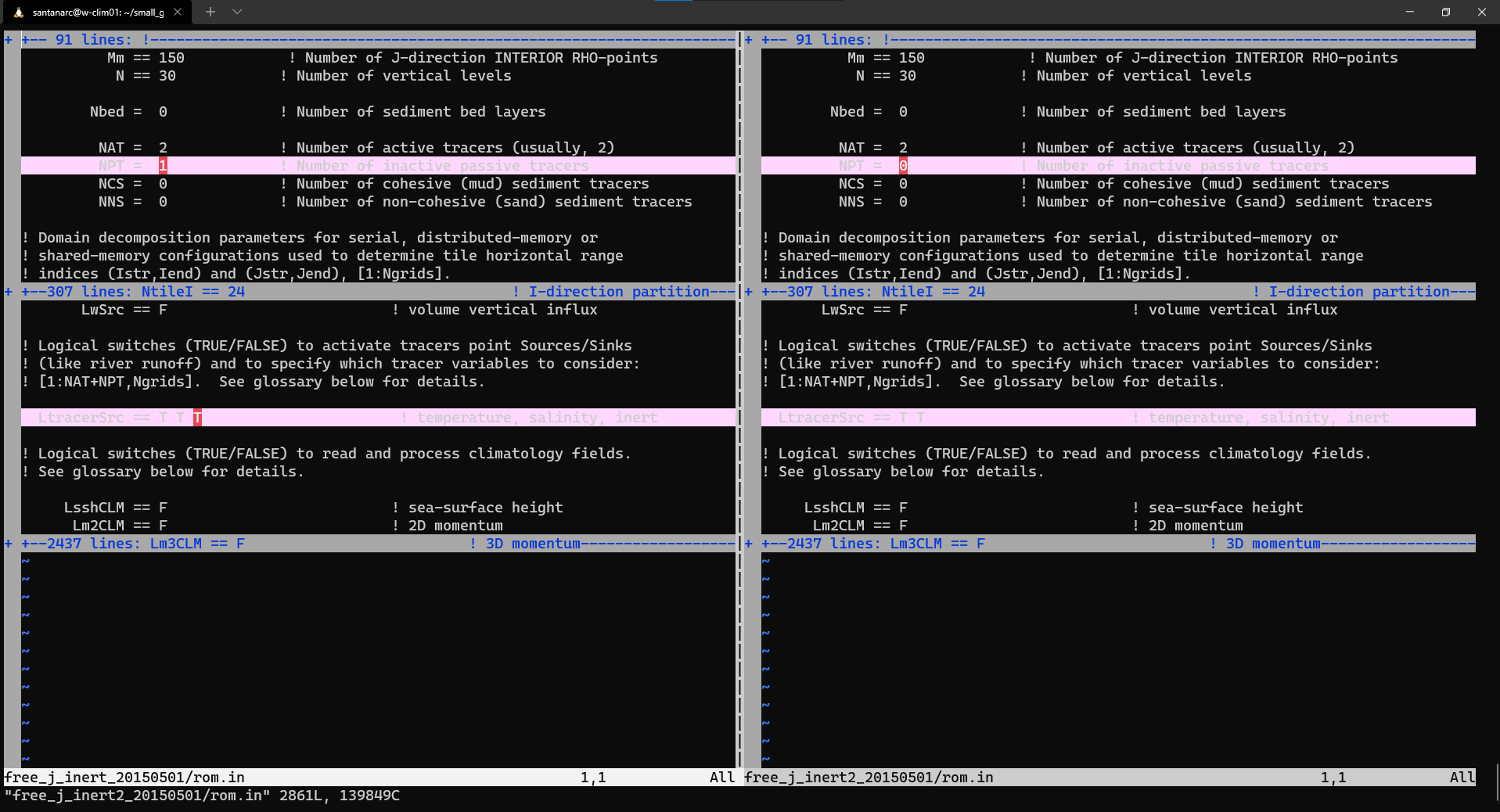The image size is (1500, 812).
Task: Open a new terminal tab
Action: (x=210, y=12)
